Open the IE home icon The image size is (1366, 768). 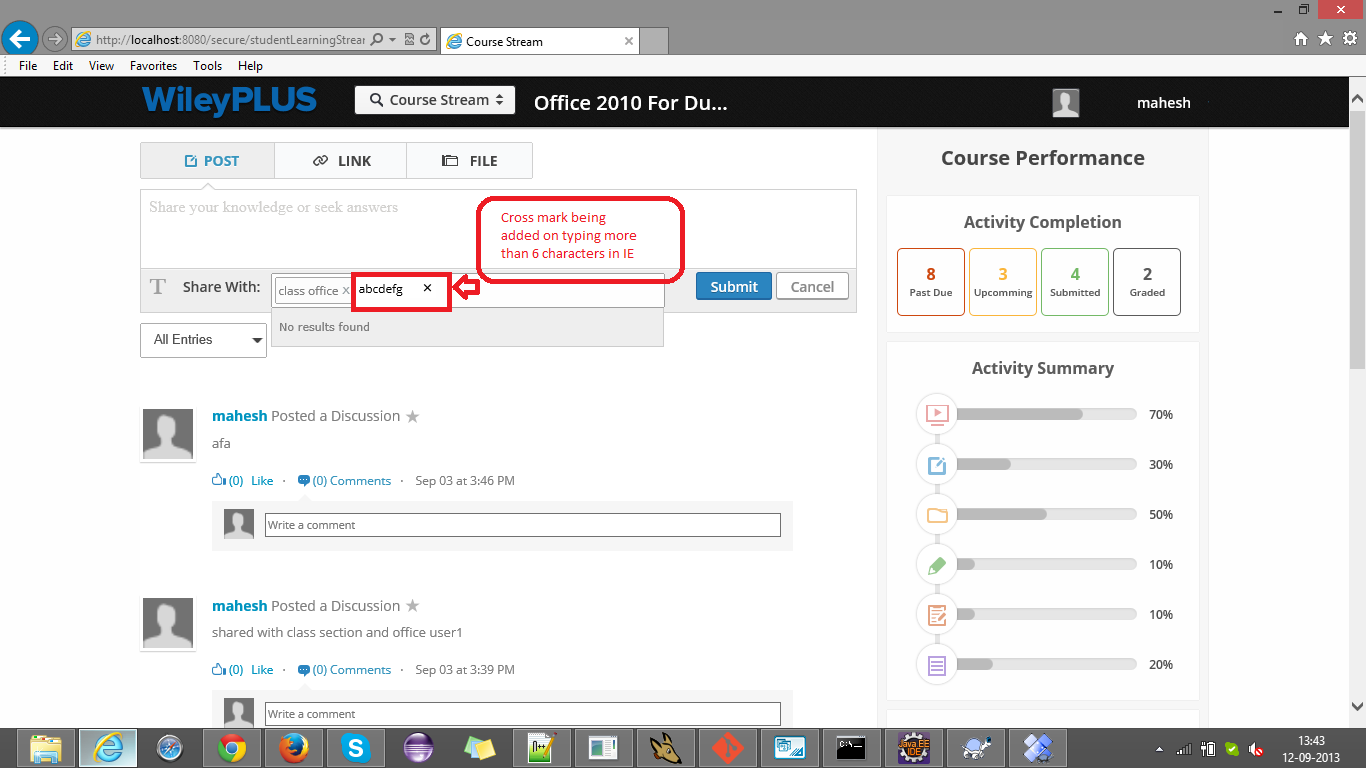[1301, 38]
